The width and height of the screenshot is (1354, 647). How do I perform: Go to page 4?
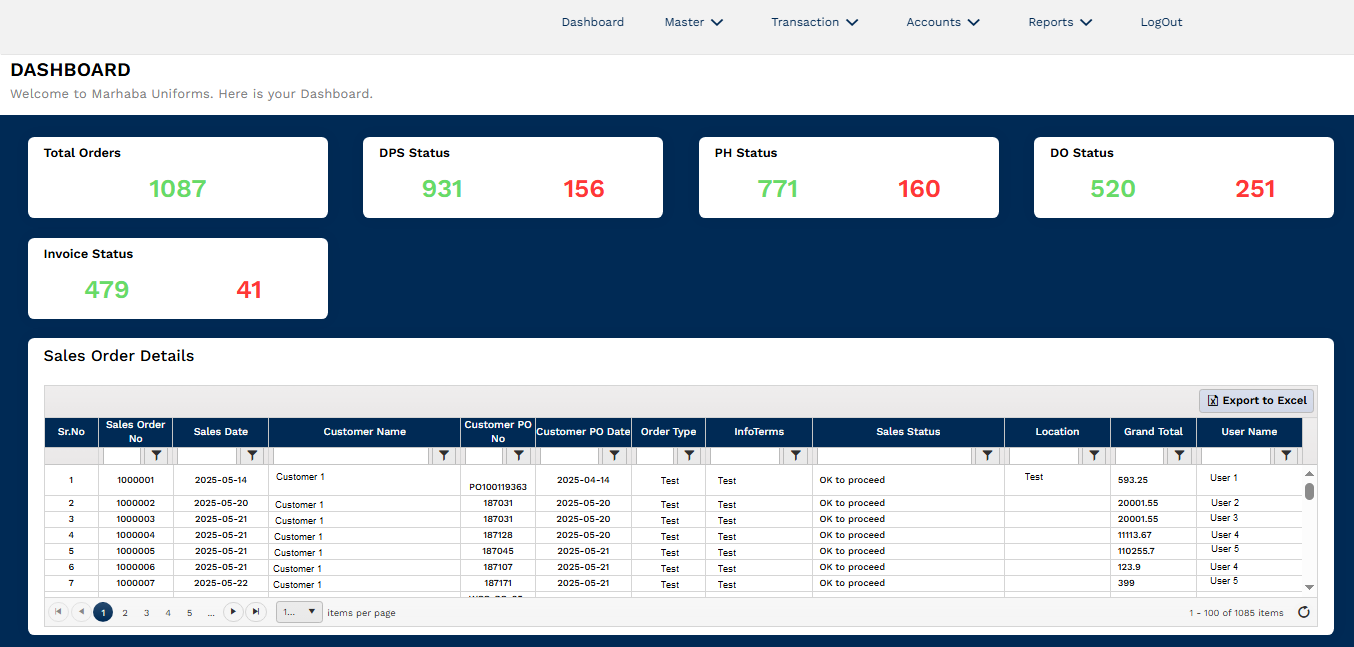168,613
